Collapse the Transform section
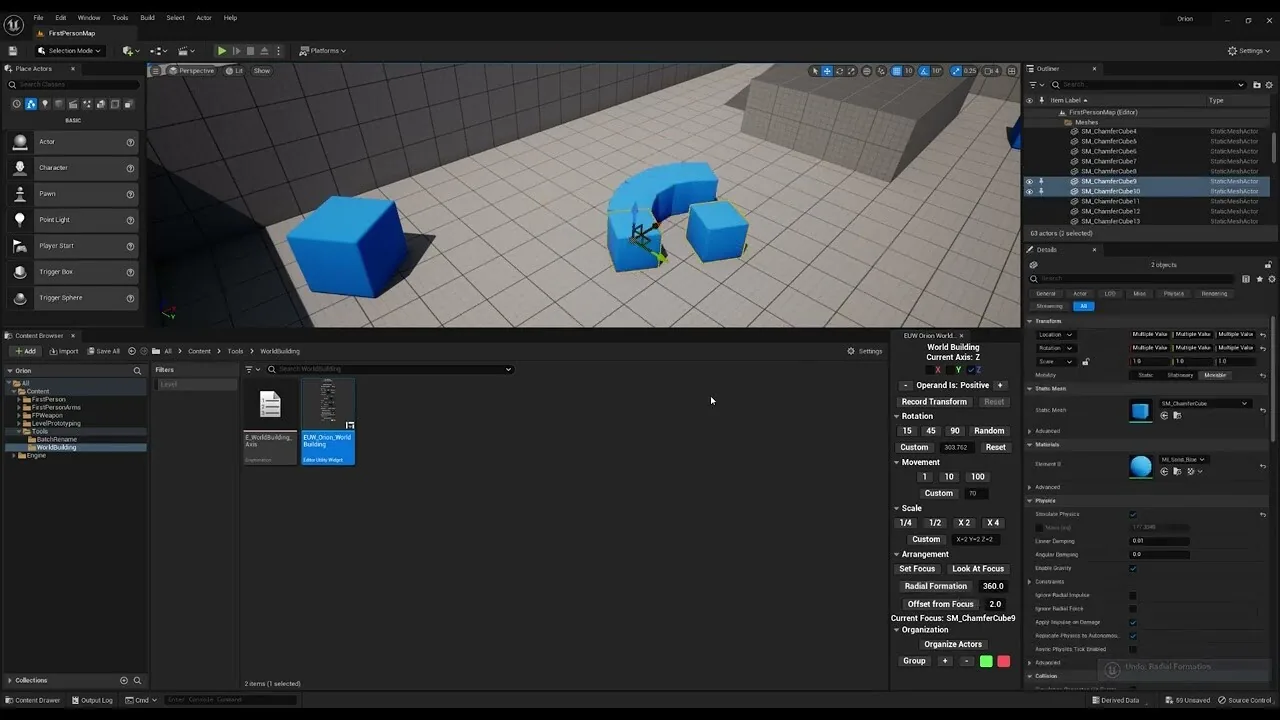Screen dimensions: 1280x720 [1031, 321]
